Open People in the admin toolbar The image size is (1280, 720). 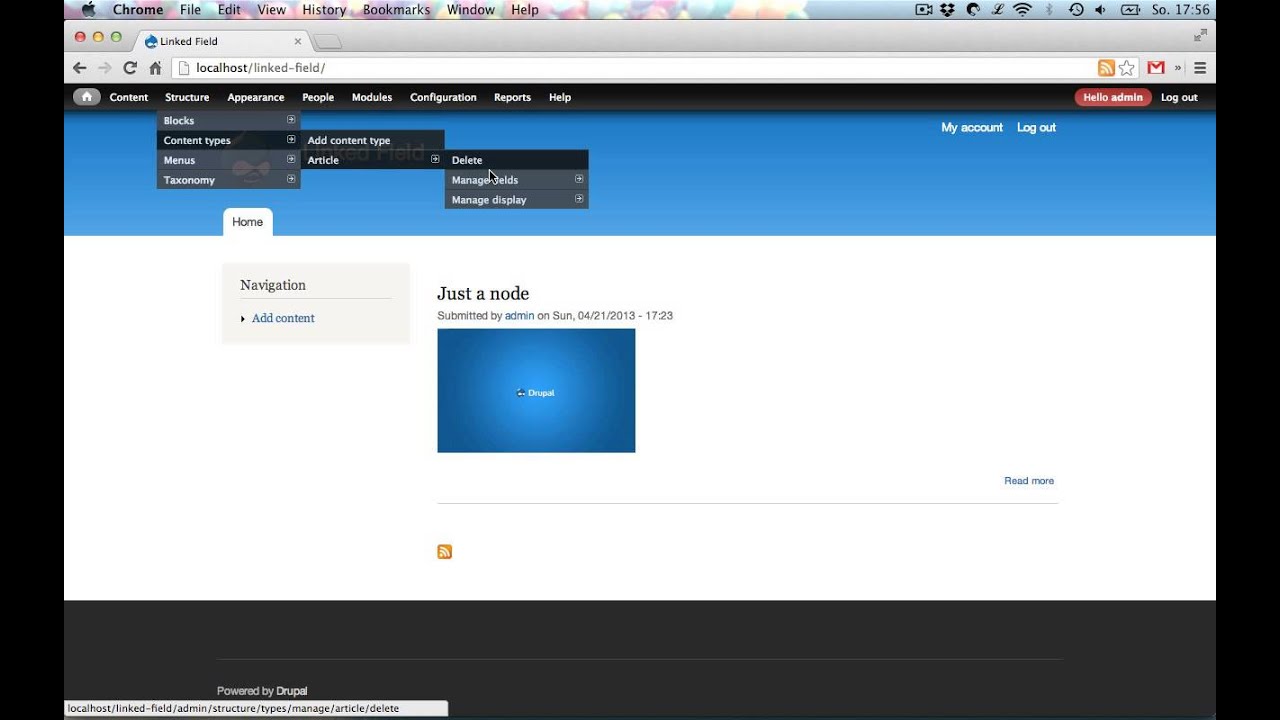pos(318,97)
